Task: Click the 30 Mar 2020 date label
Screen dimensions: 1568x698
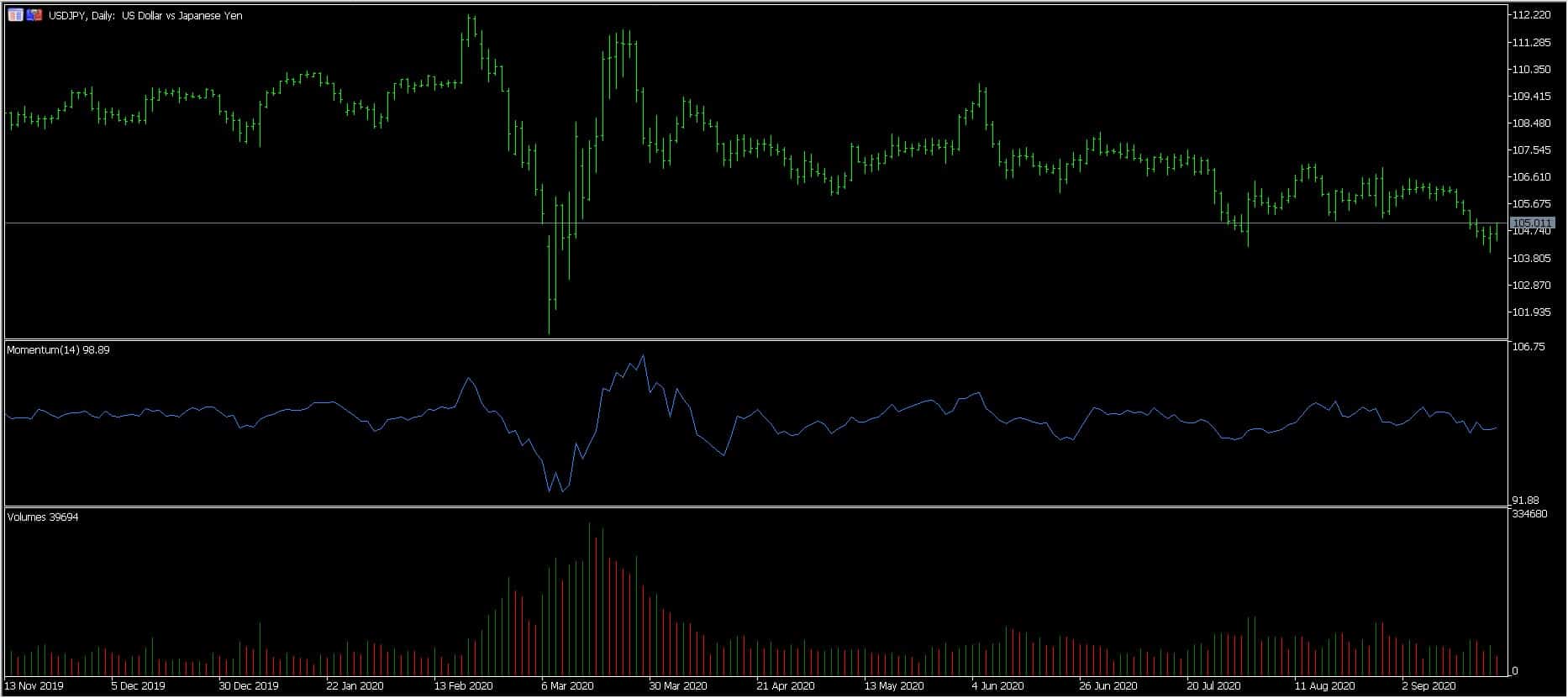Action: pos(678,685)
